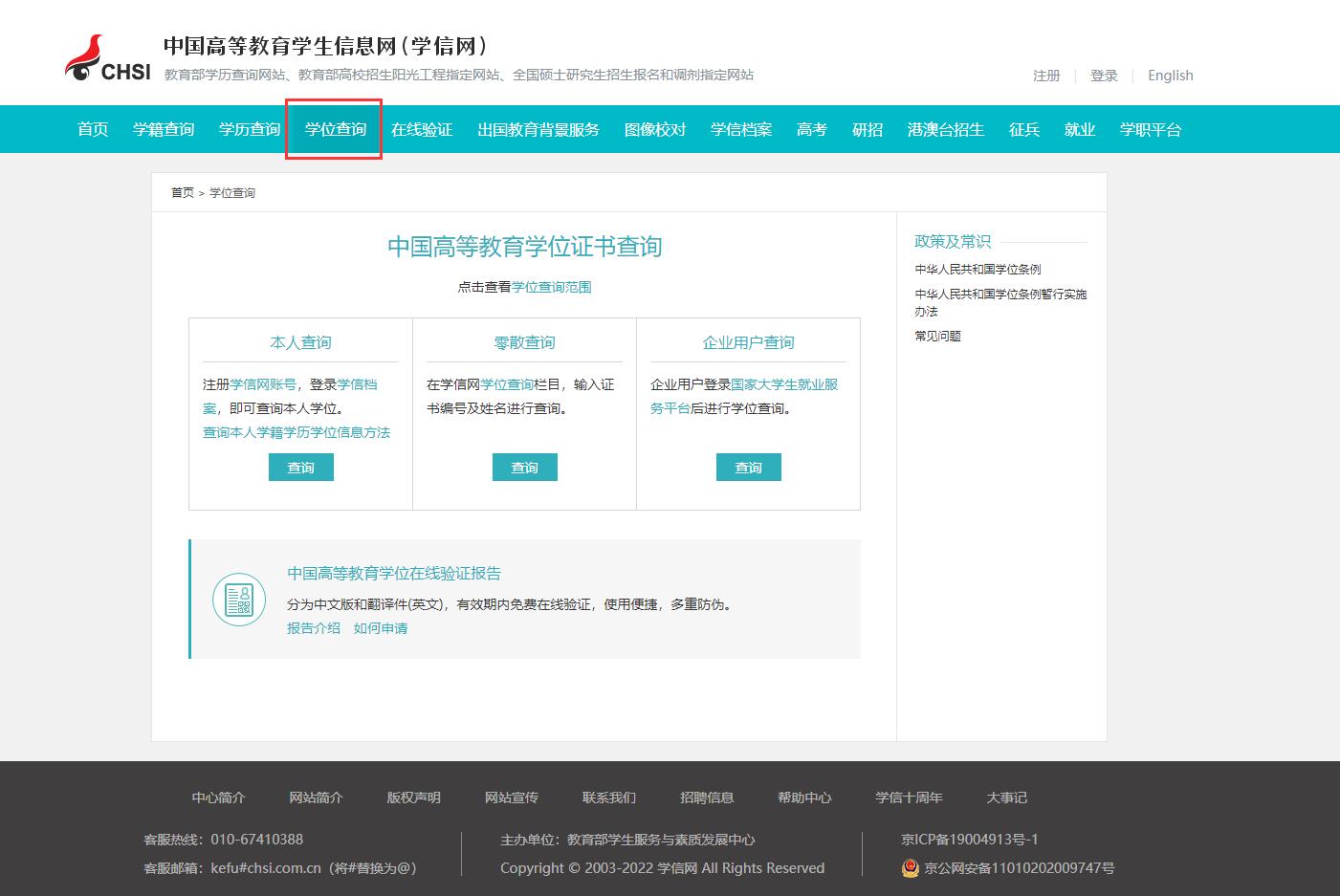
Task: Go to 学籍查询 in the navigation bar
Action: pyautogui.click(x=164, y=129)
